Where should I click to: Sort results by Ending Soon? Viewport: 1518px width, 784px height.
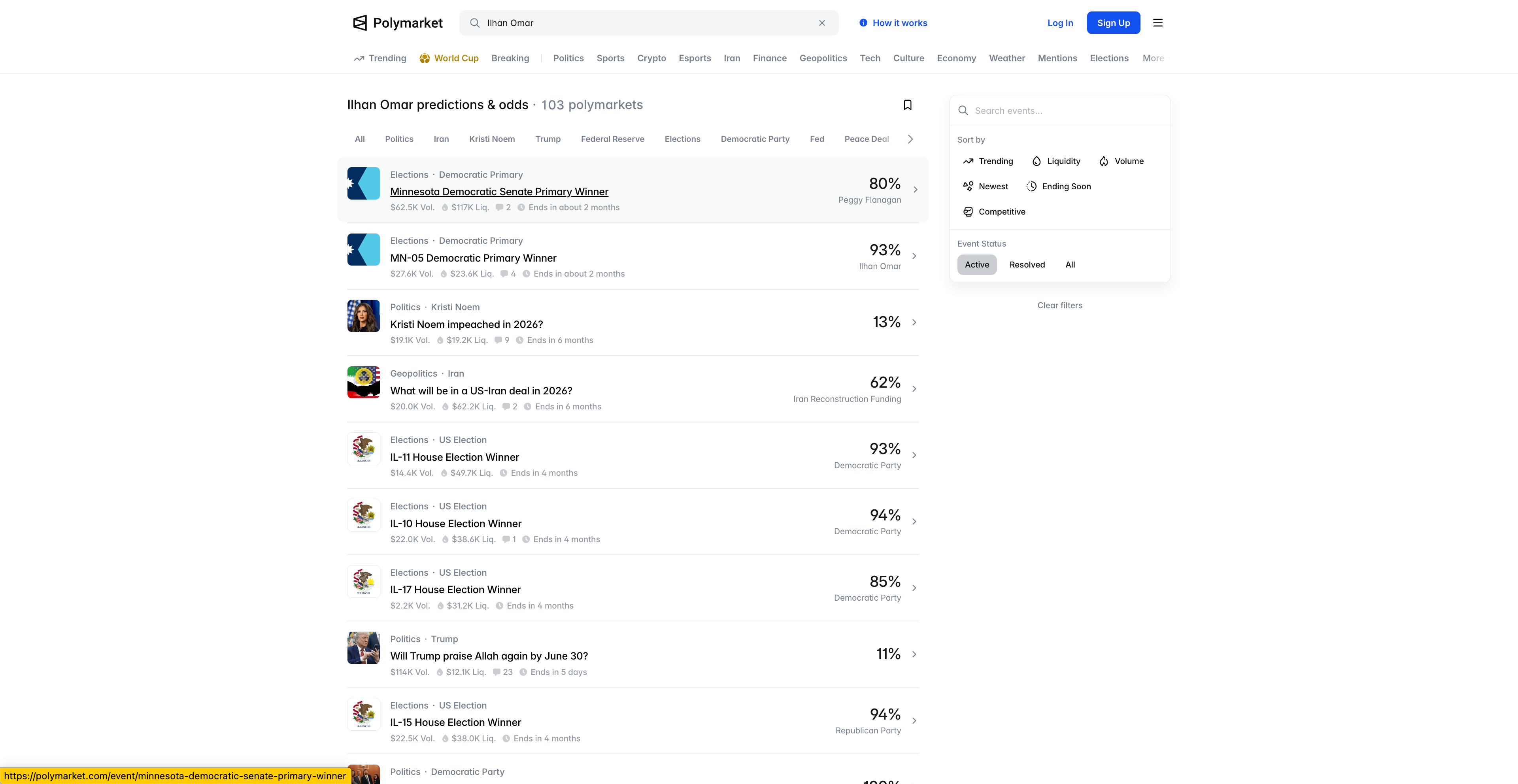coord(1058,187)
